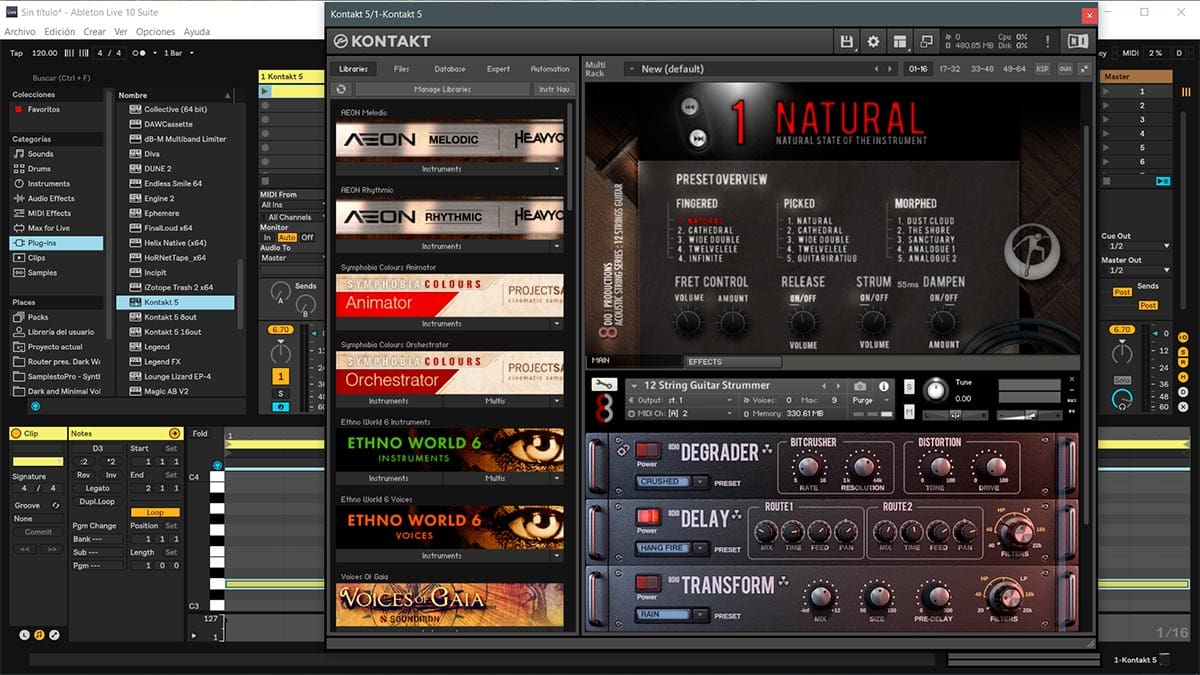Click the Instr Nav button

554,89
